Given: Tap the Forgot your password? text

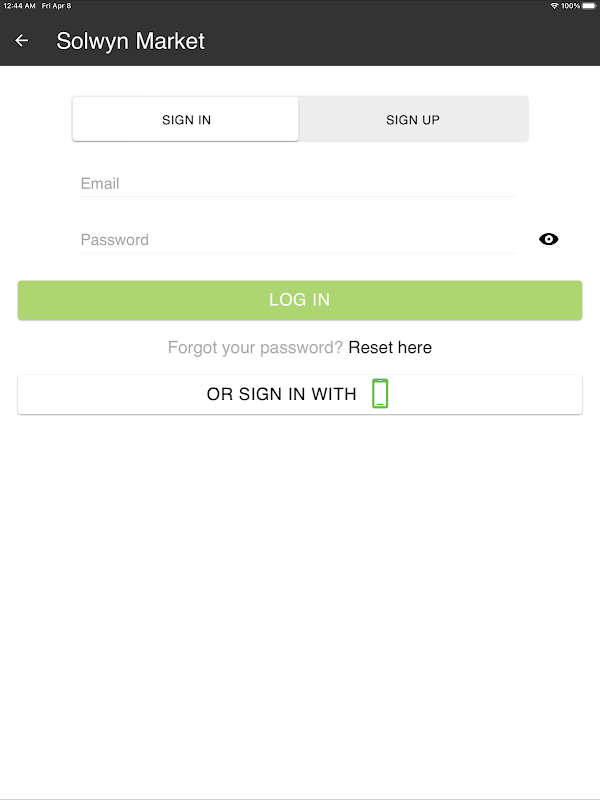Looking at the screenshot, I should [x=255, y=348].
